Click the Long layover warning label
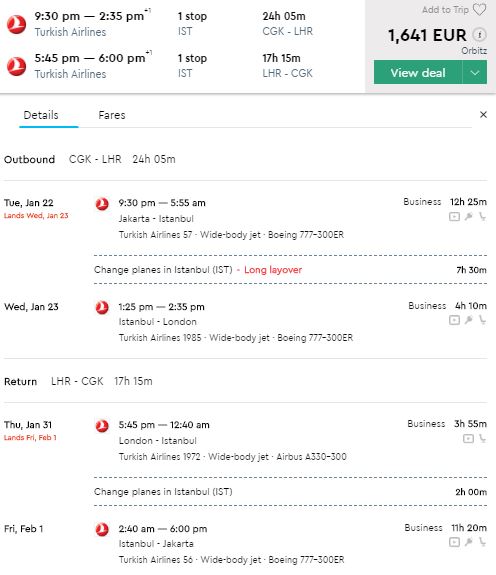 pyautogui.click(x=273, y=270)
